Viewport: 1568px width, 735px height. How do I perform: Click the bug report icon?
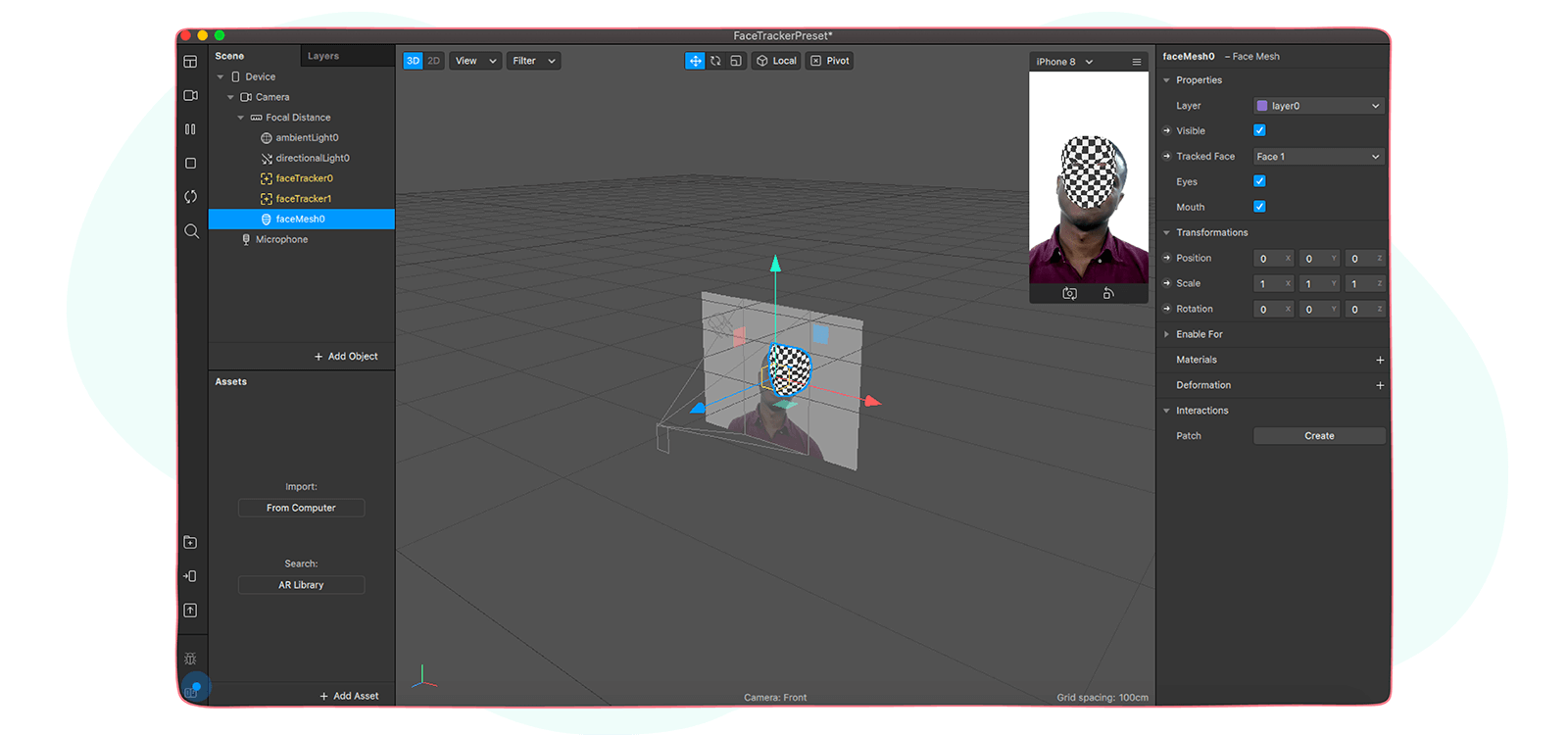[x=191, y=659]
